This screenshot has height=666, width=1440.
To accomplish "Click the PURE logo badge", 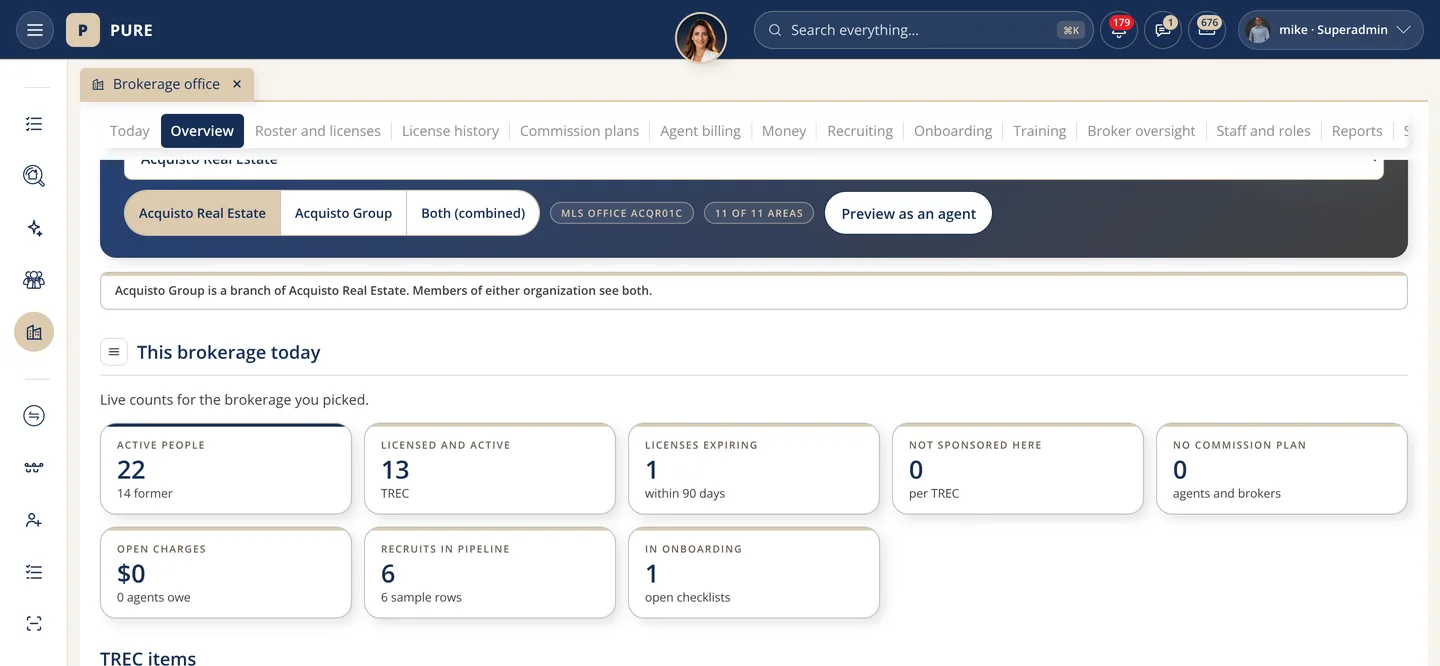I will (x=83, y=30).
